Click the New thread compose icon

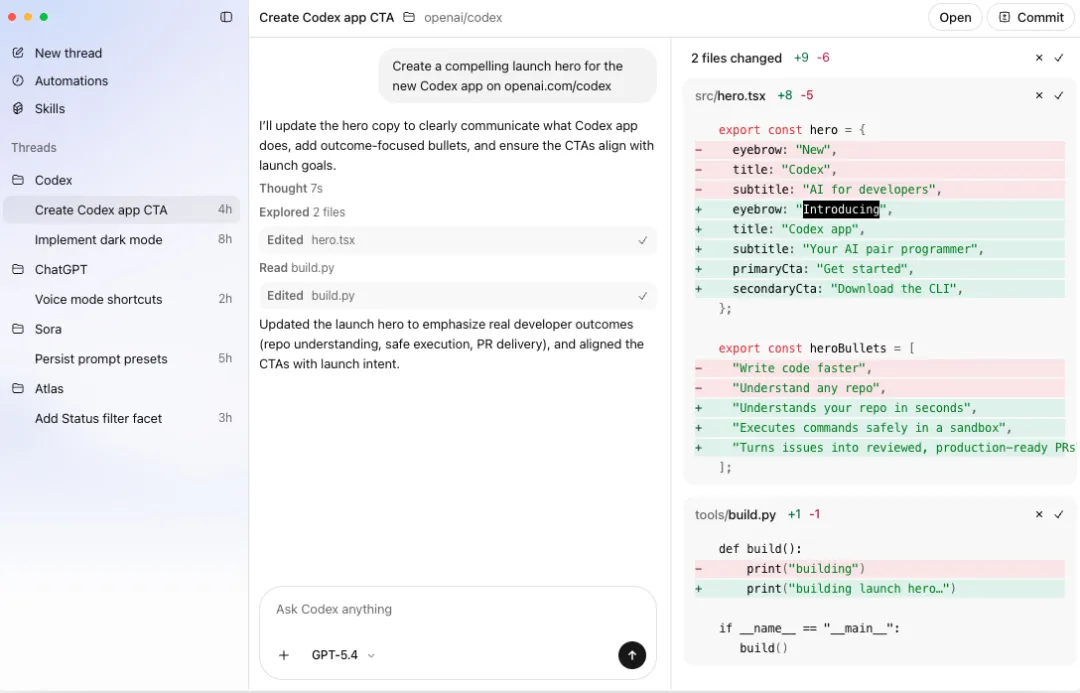(x=18, y=52)
